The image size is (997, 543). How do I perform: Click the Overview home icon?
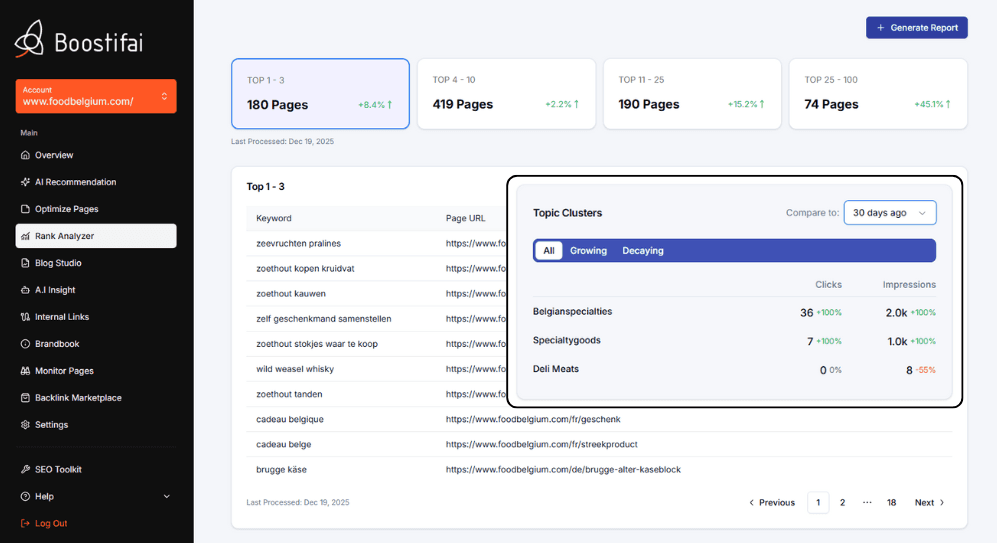point(25,155)
